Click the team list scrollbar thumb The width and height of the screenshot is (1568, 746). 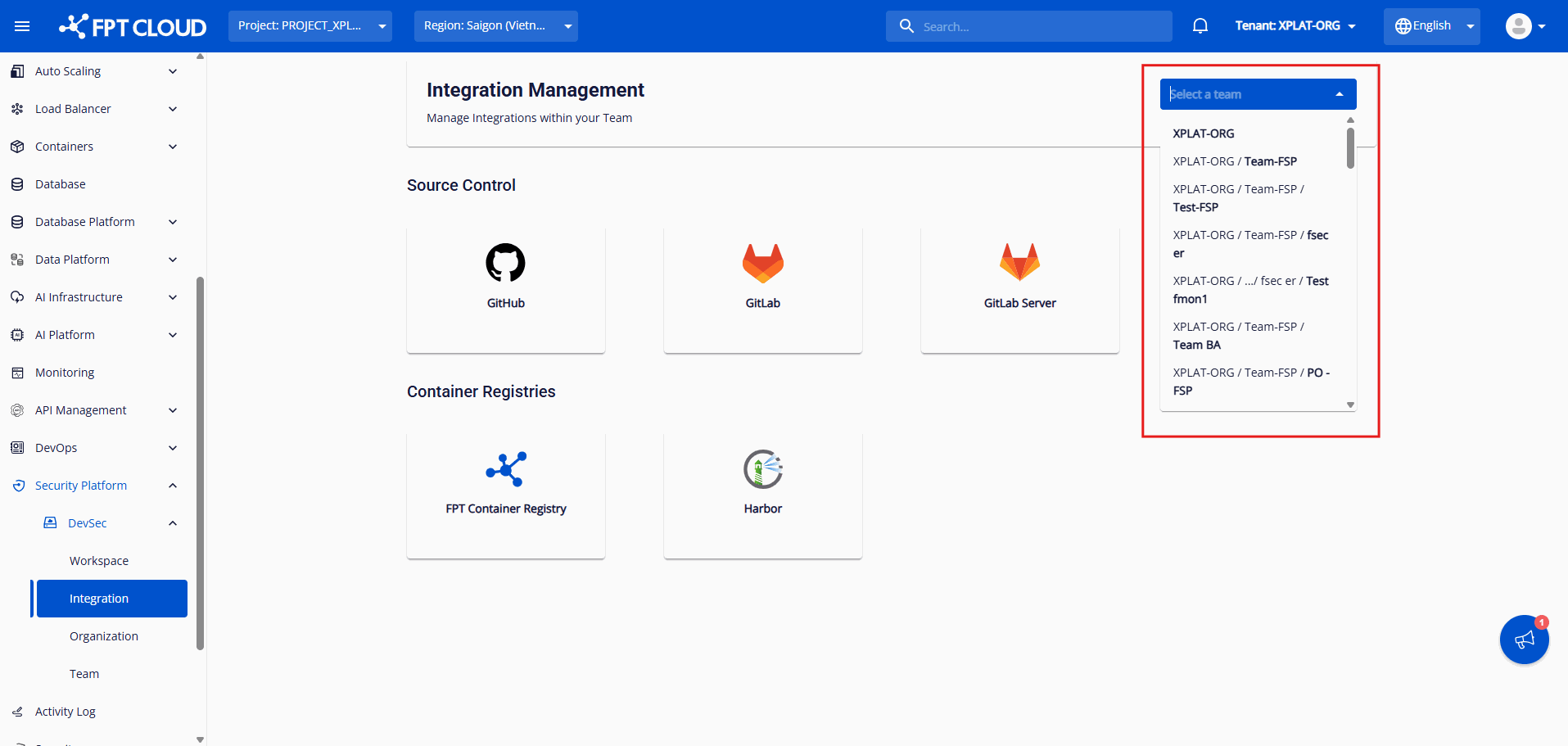(1350, 148)
